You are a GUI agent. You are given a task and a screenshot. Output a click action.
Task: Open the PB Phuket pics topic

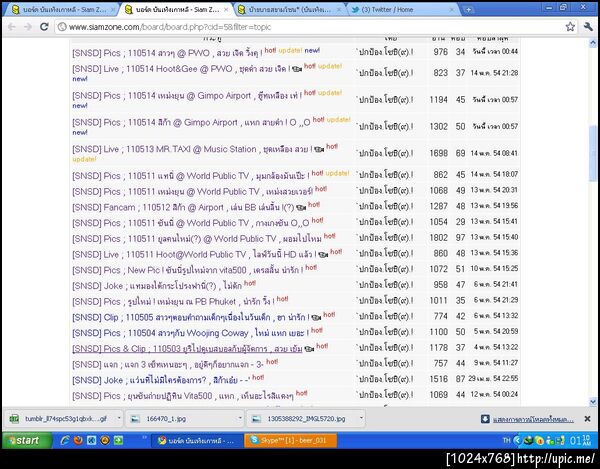coord(173,301)
